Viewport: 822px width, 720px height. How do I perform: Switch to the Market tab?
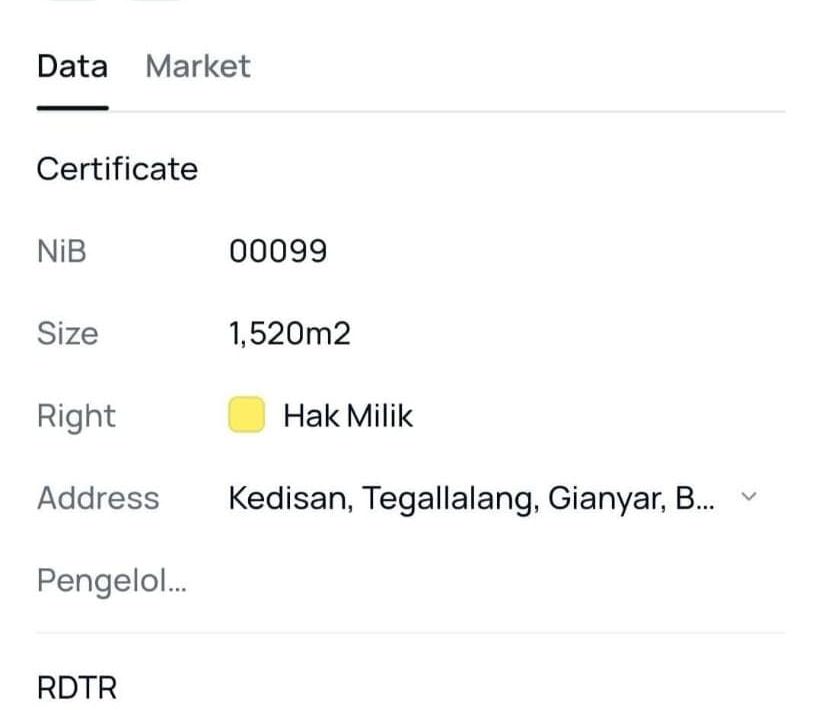tap(197, 67)
